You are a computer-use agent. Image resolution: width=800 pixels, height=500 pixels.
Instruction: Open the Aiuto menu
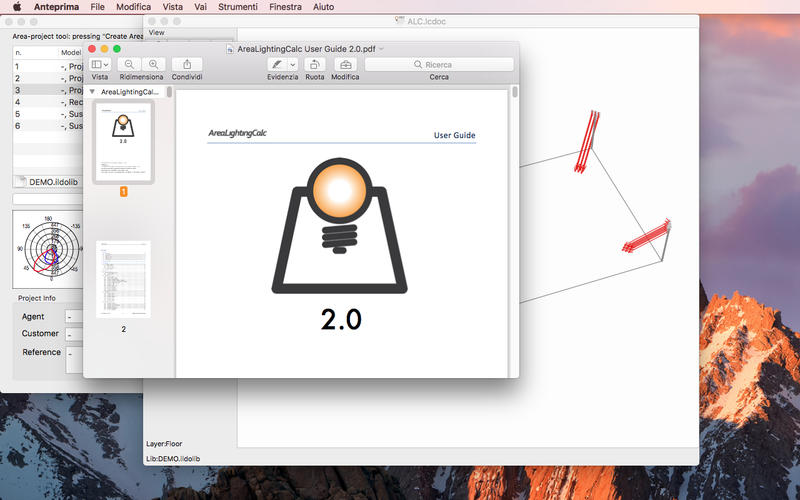[323, 7]
